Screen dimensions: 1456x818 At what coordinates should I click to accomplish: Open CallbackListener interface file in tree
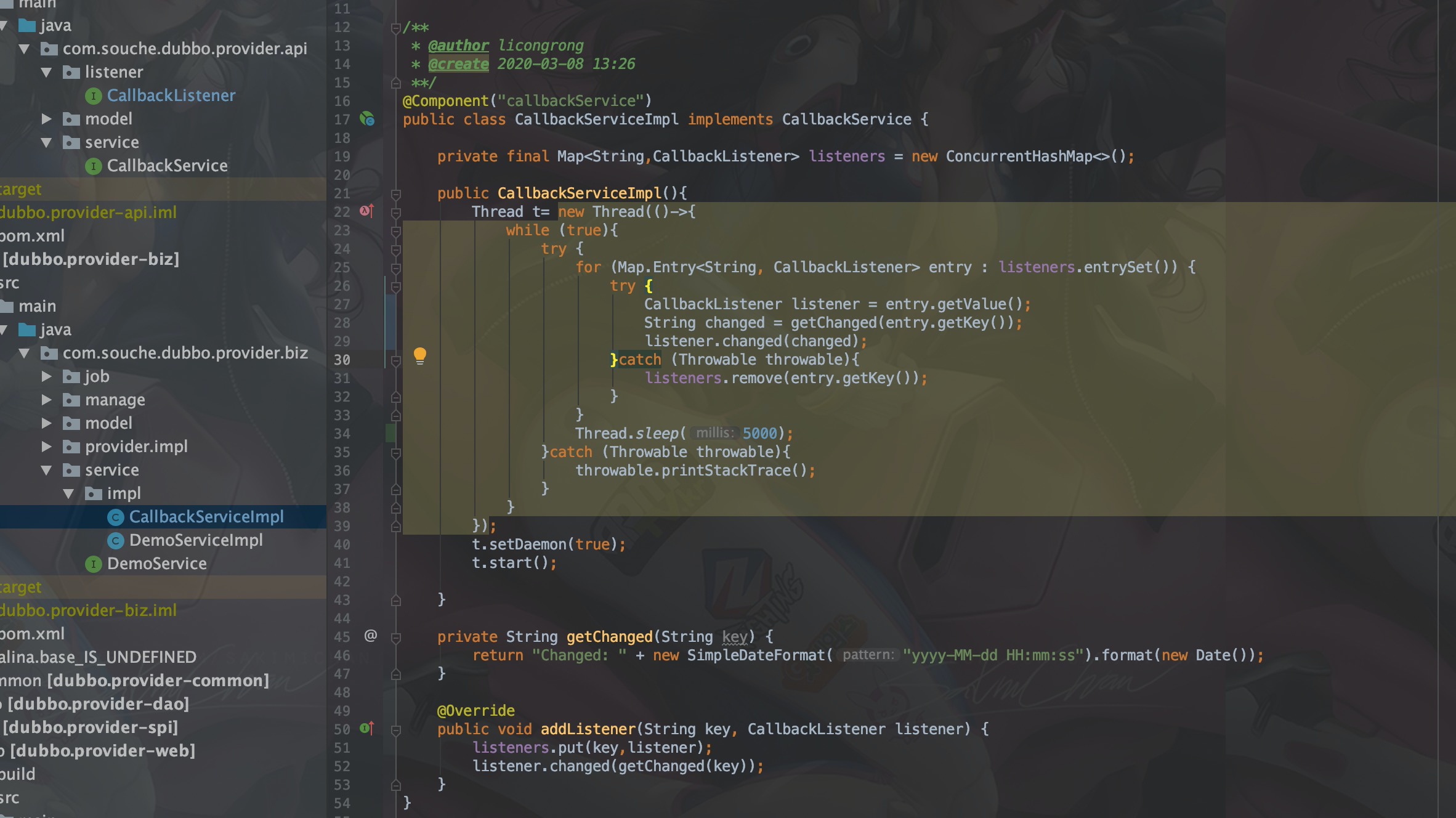tap(171, 95)
